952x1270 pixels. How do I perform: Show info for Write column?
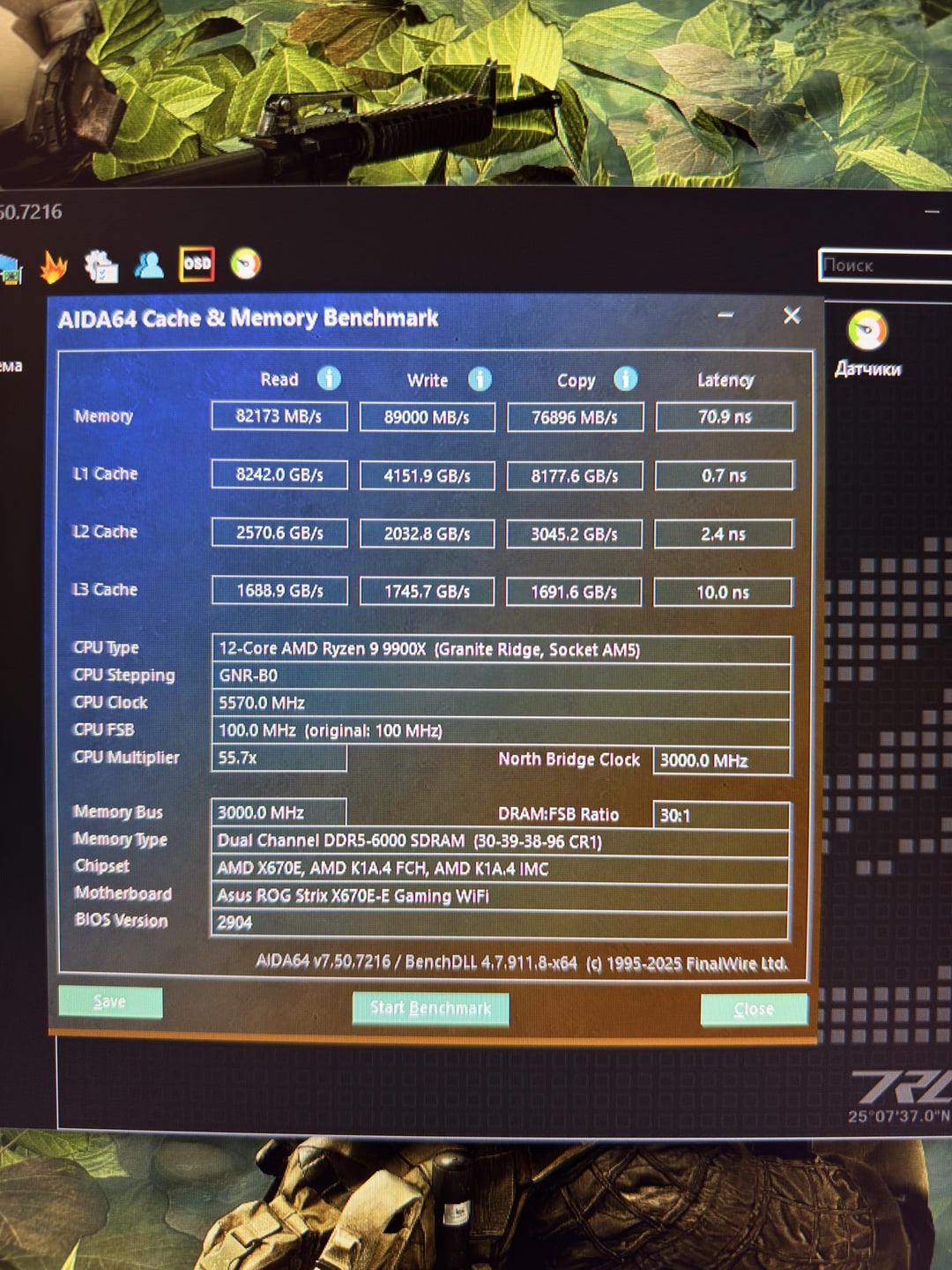480,379
